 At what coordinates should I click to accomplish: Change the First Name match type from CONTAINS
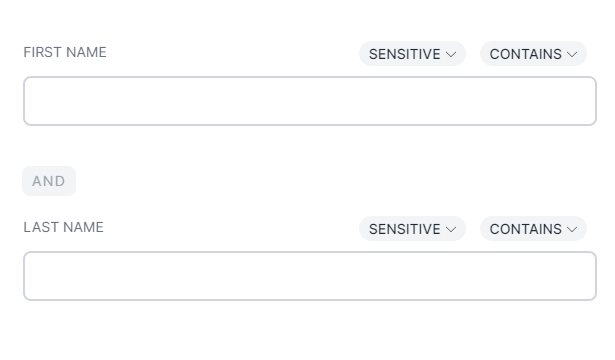pos(533,54)
